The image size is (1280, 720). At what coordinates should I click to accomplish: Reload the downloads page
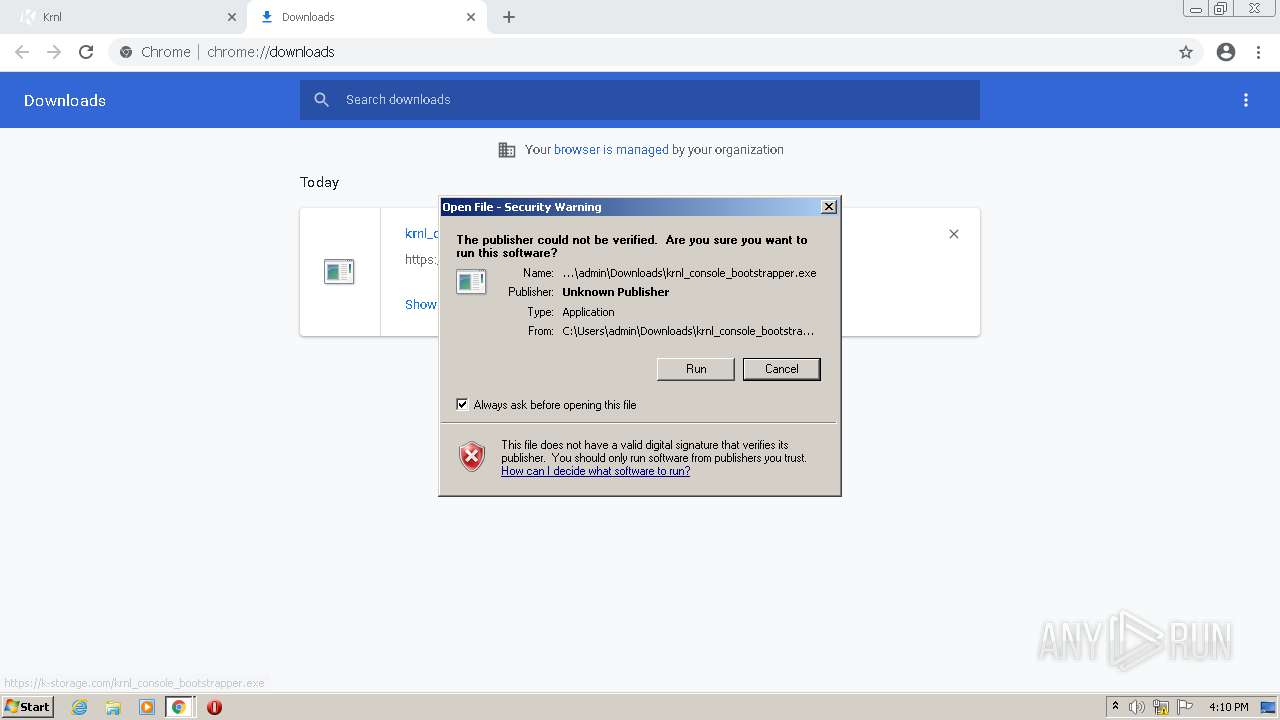pyautogui.click(x=86, y=52)
